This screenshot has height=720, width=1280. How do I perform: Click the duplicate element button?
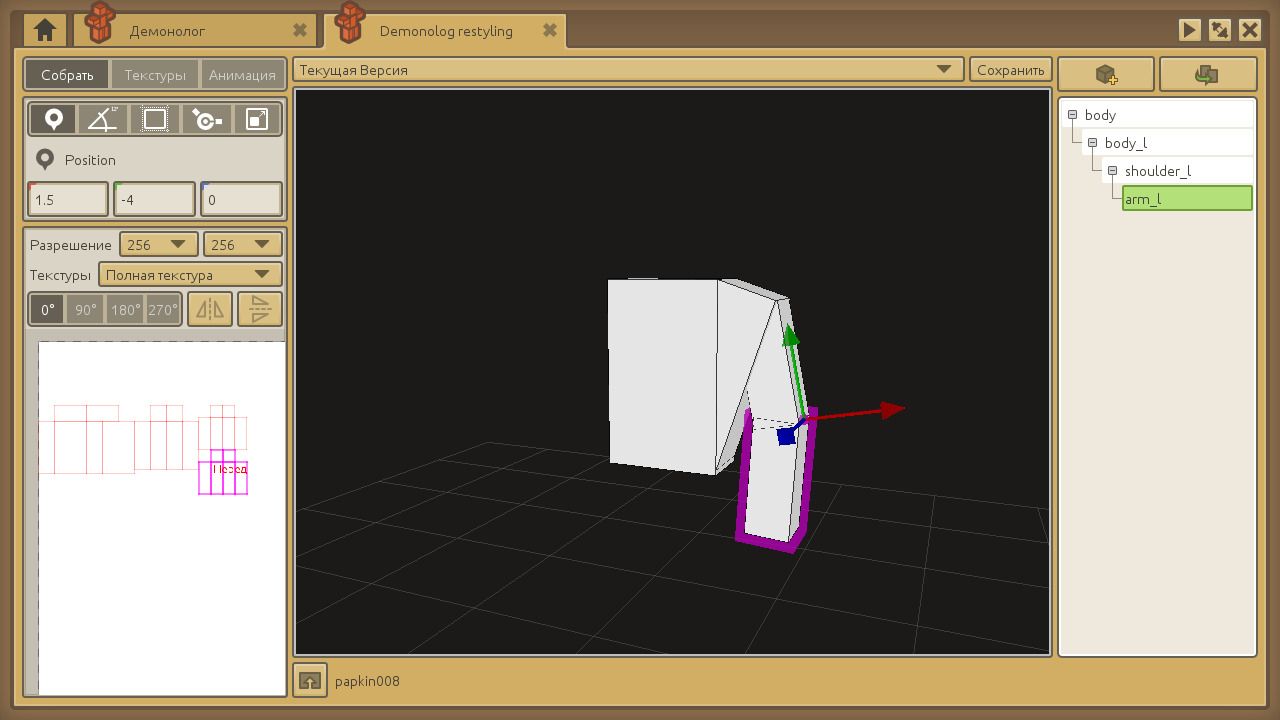[x=1207, y=75]
